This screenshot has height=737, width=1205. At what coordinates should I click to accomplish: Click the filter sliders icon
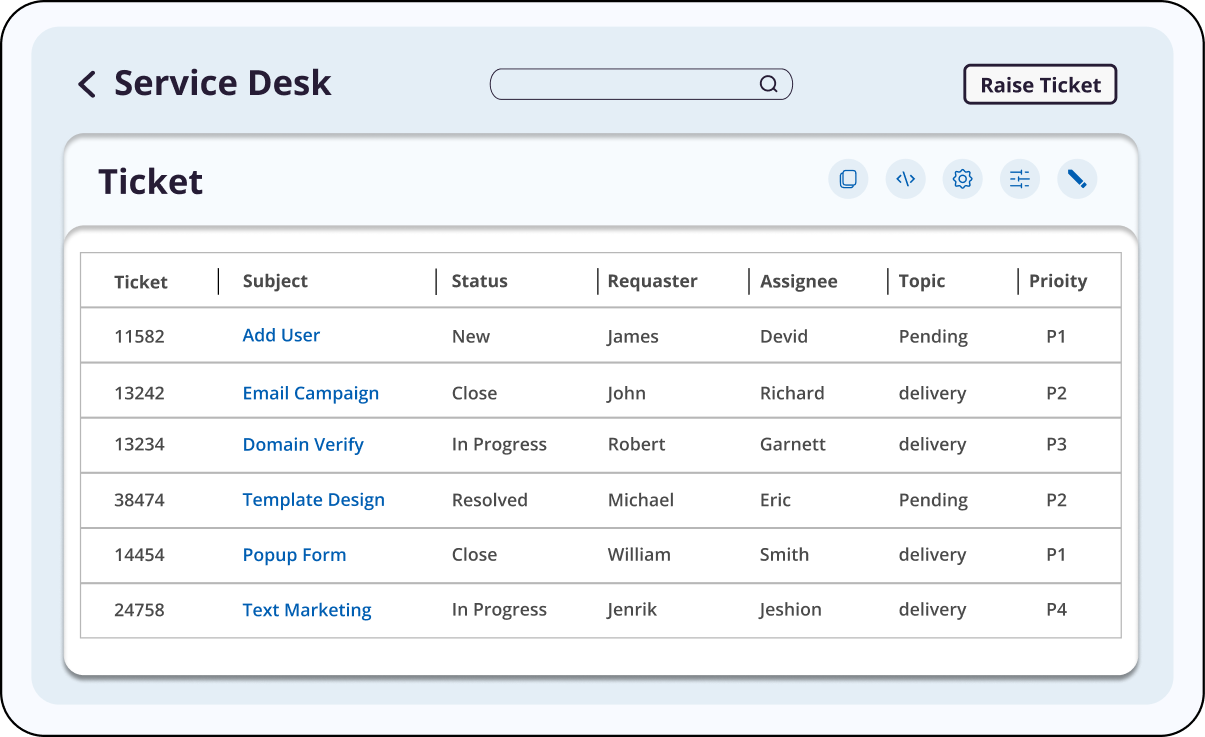1019,179
